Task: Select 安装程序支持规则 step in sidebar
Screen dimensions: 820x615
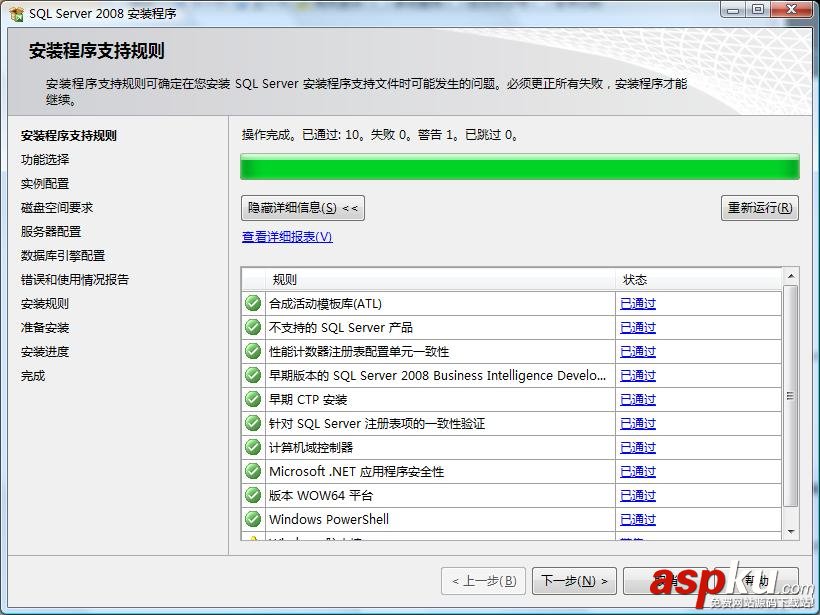Action: (69, 136)
